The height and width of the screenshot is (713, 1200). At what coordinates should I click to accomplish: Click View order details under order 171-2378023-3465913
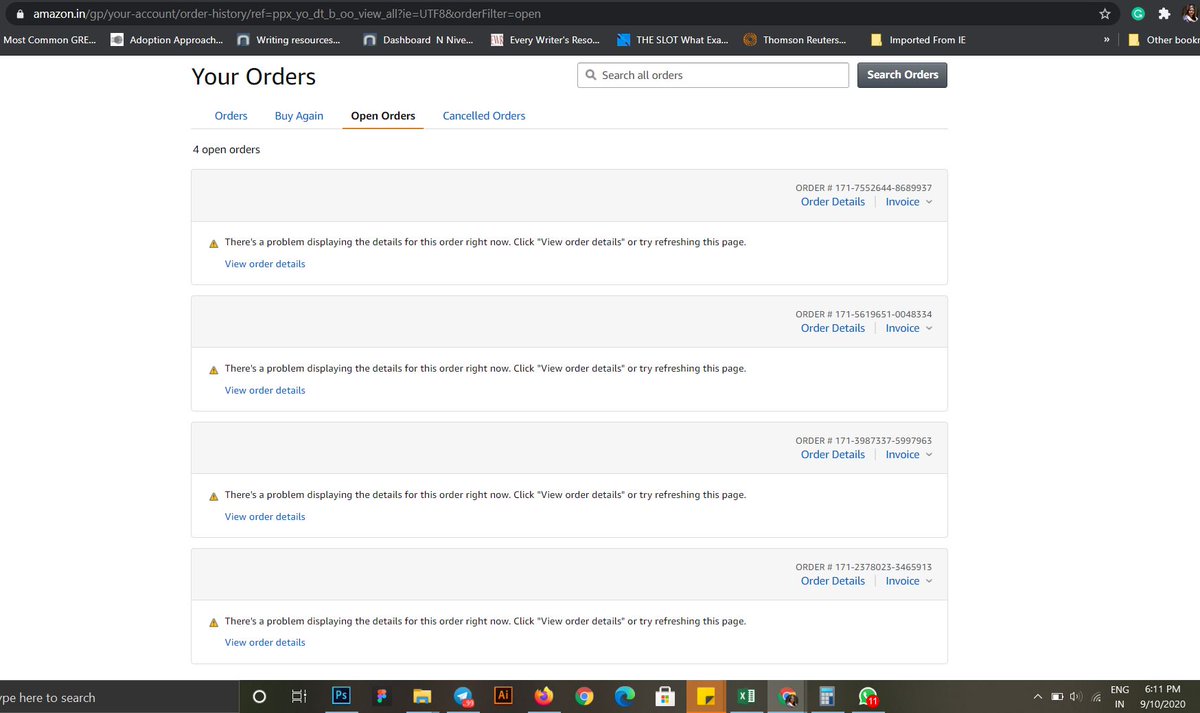point(265,642)
